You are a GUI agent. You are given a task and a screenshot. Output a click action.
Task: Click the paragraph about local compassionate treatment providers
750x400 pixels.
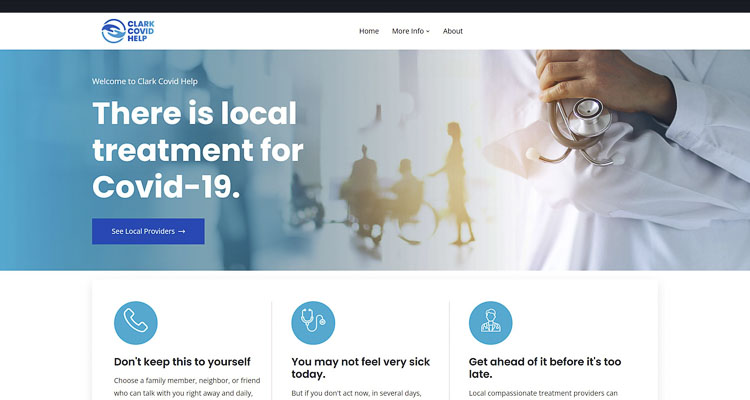pos(543,393)
